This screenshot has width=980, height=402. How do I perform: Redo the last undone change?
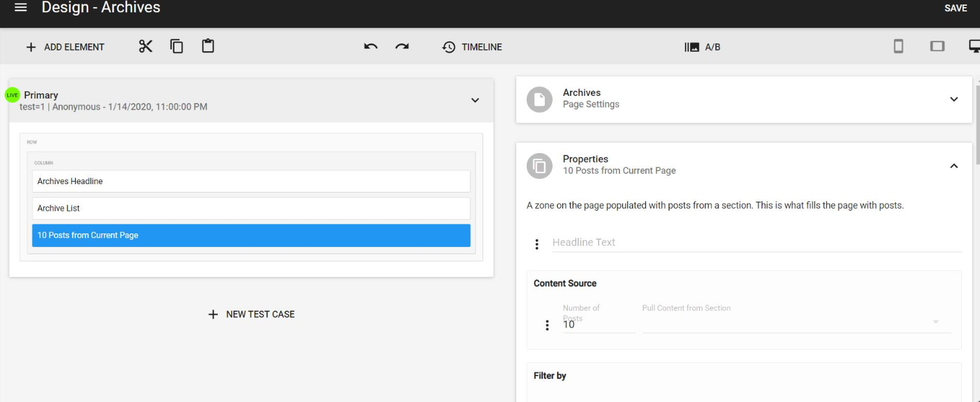[402, 47]
